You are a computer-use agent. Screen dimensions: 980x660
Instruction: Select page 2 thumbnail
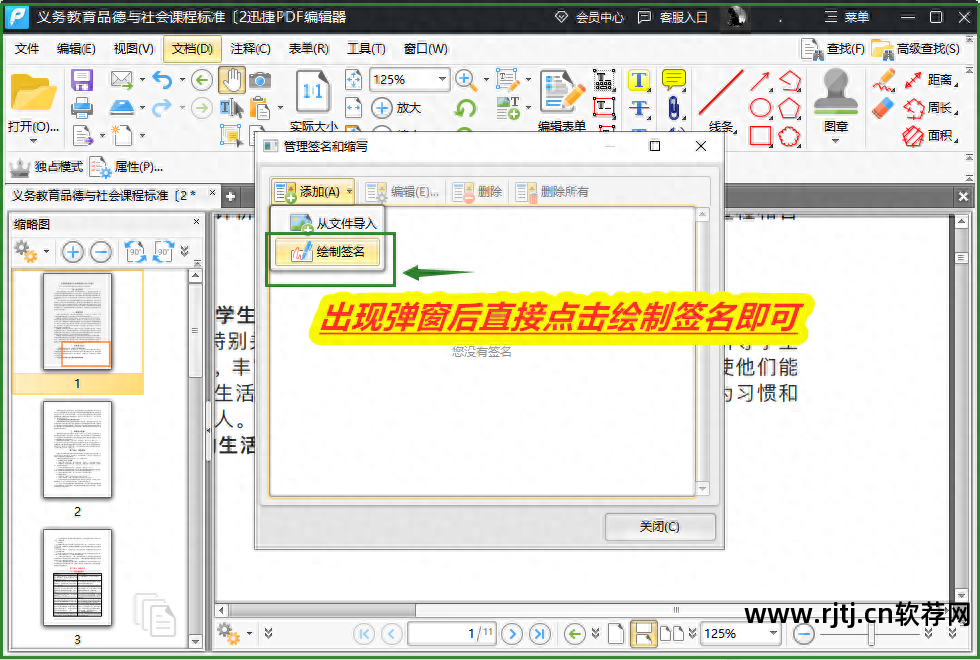77,450
